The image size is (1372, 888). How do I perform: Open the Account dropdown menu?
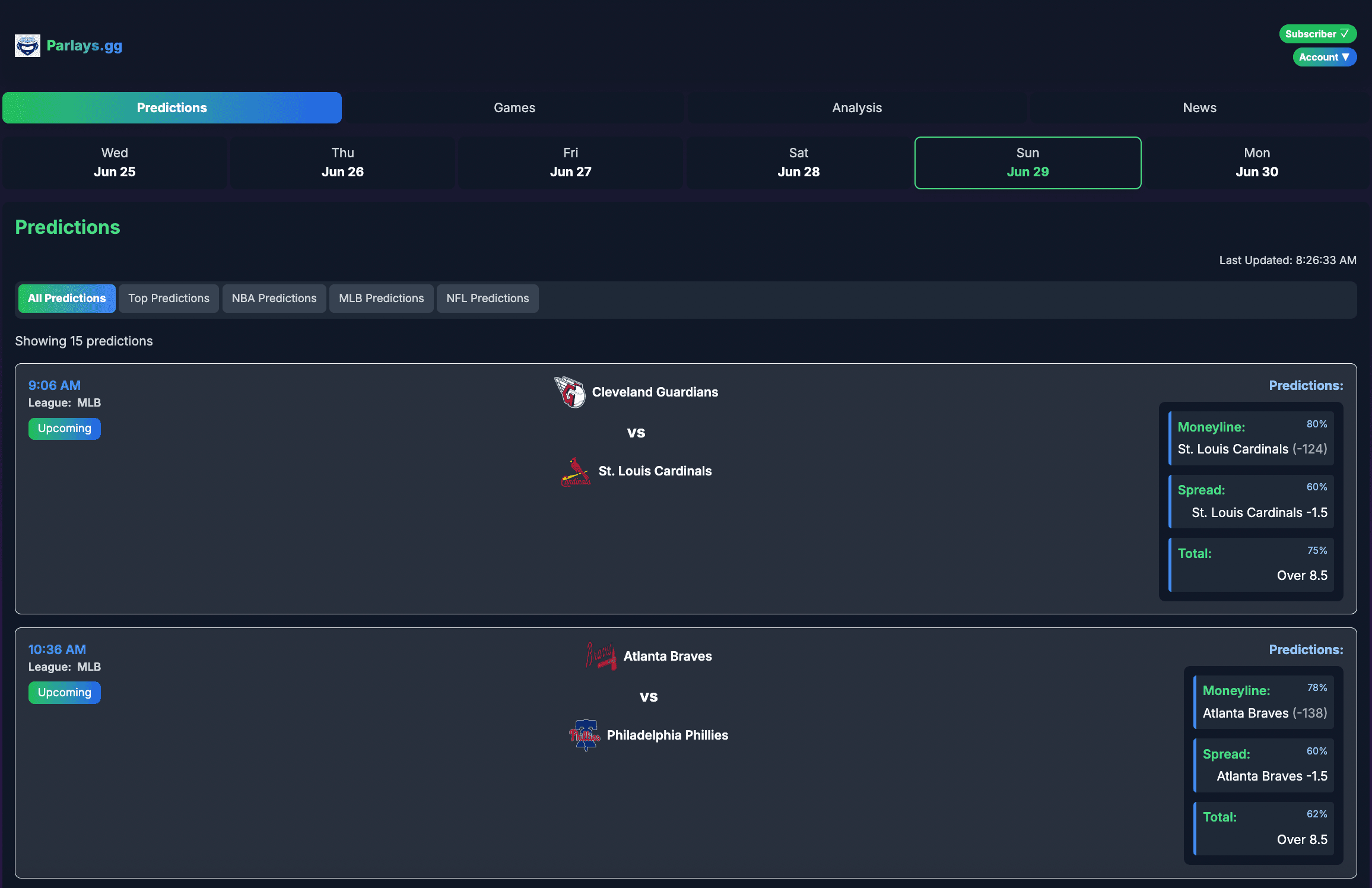(x=1325, y=57)
